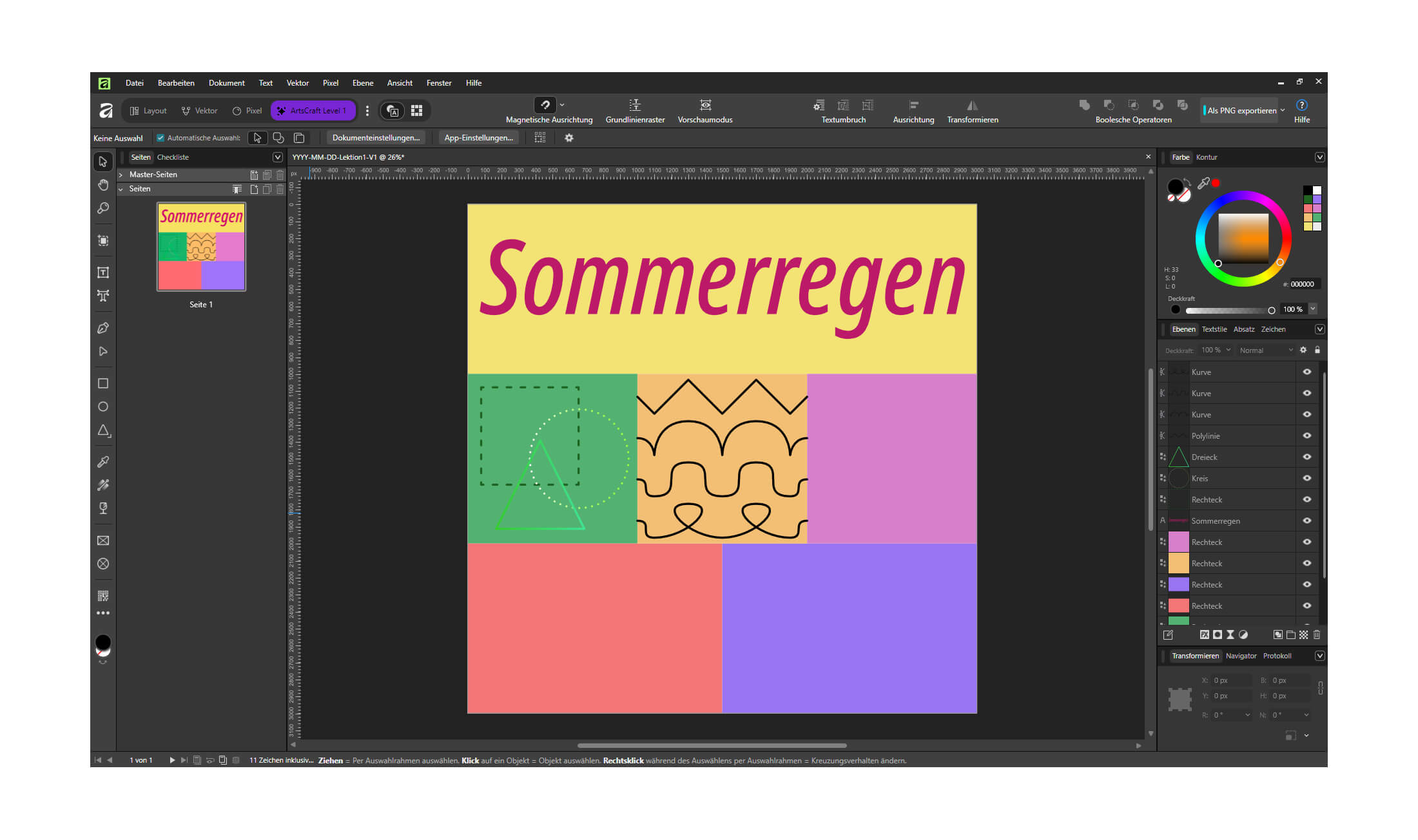Select the Zoom magnifier tool
Screen dimensions: 1418x840
(x=102, y=208)
